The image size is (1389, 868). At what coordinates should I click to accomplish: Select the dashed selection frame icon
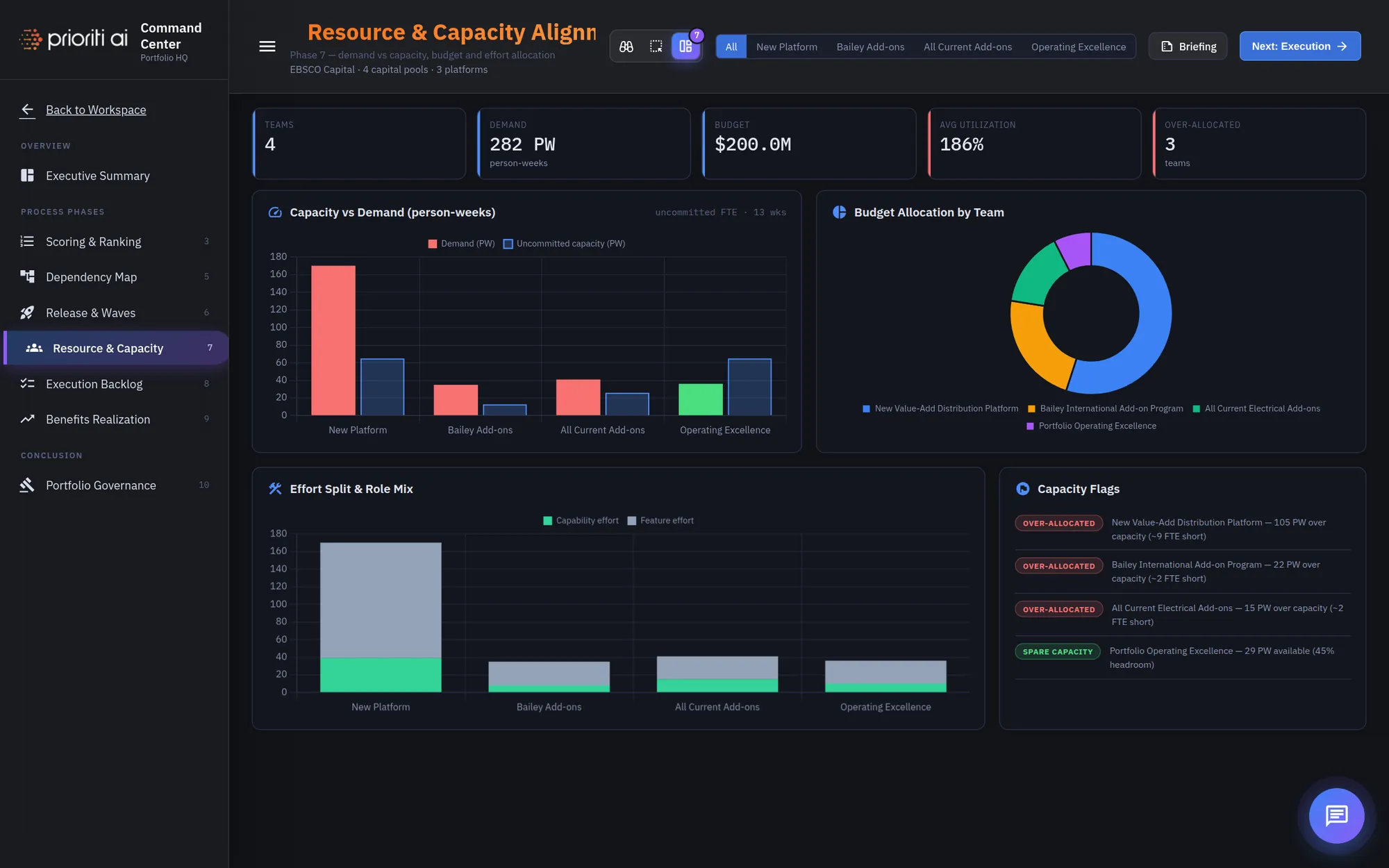(656, 47)
